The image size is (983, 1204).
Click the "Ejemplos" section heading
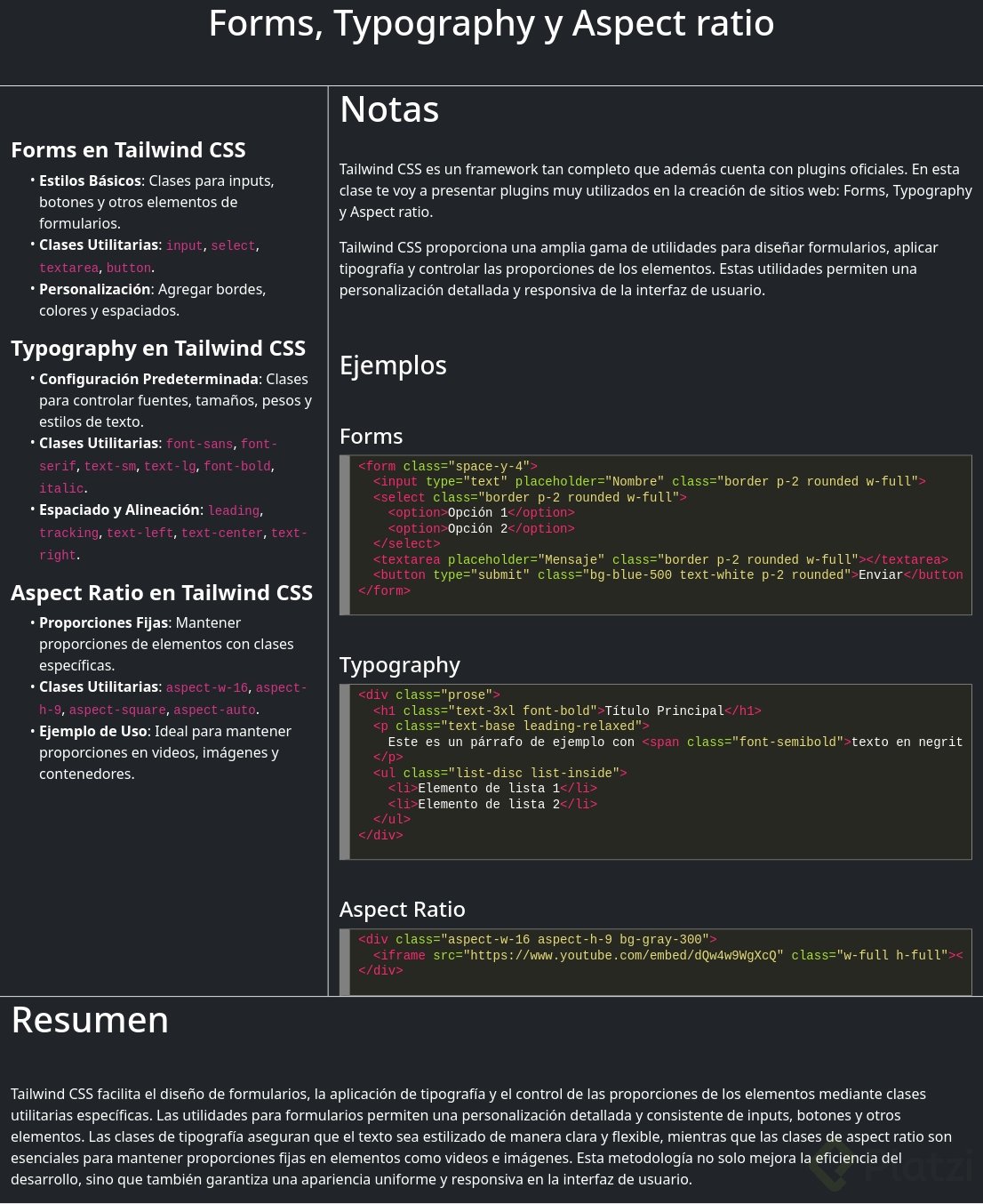(393, 365)
